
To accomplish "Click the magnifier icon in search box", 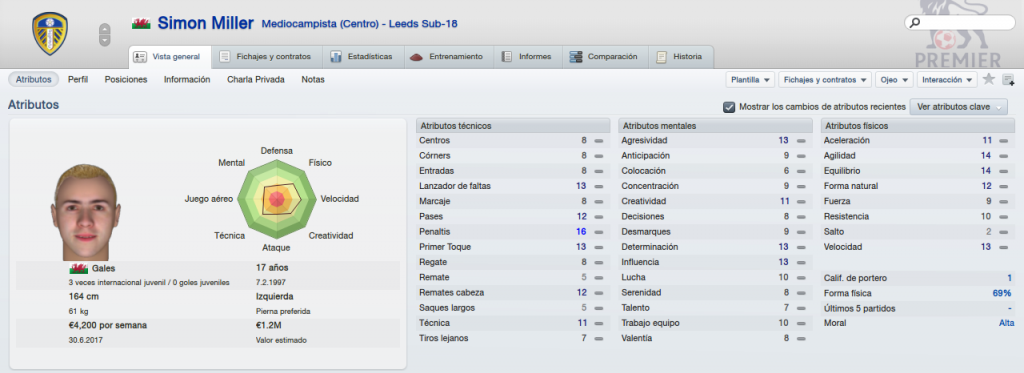I will tap(915, 23).
